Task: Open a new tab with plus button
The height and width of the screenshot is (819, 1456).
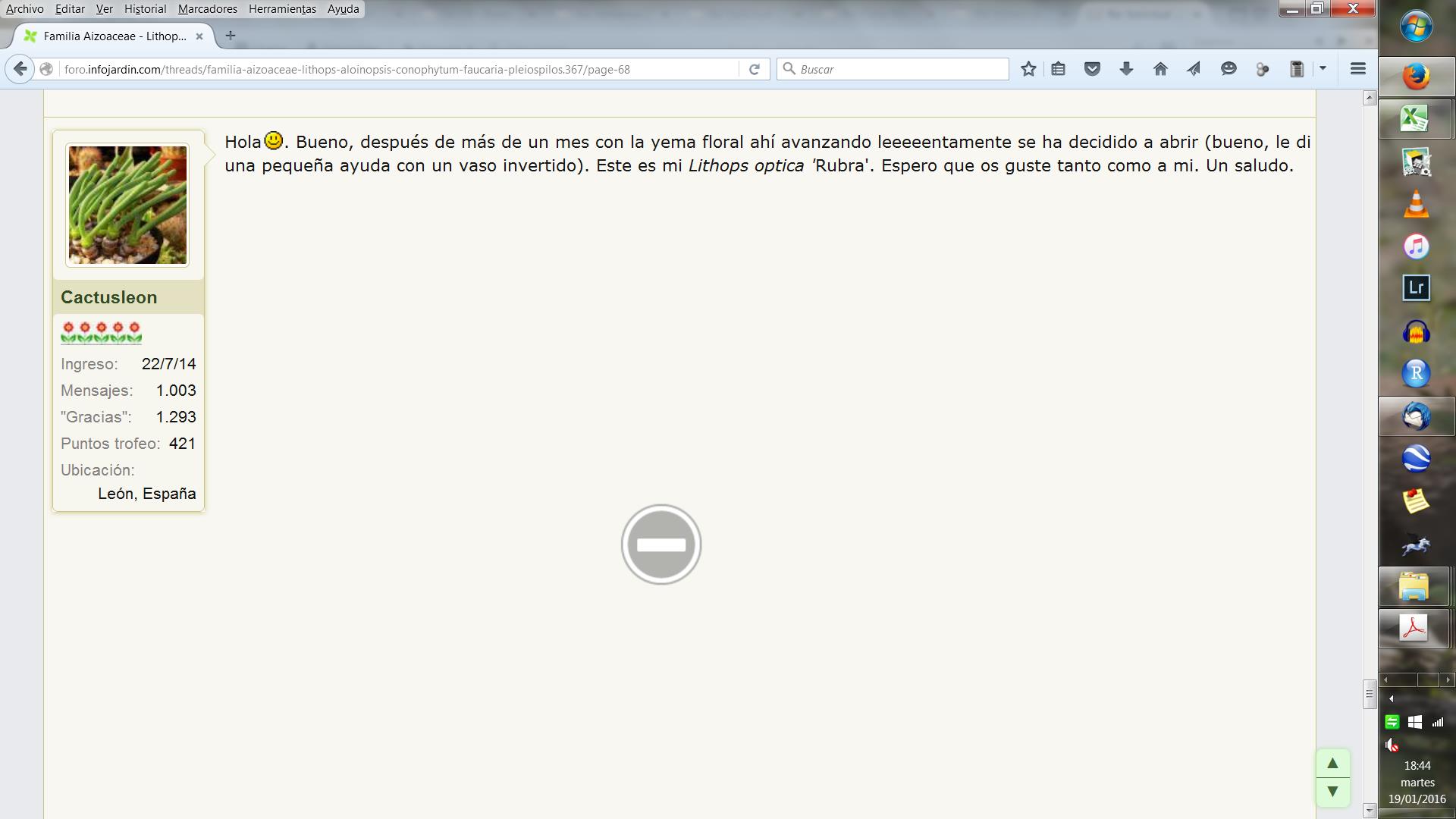Action: pos(231,36)
